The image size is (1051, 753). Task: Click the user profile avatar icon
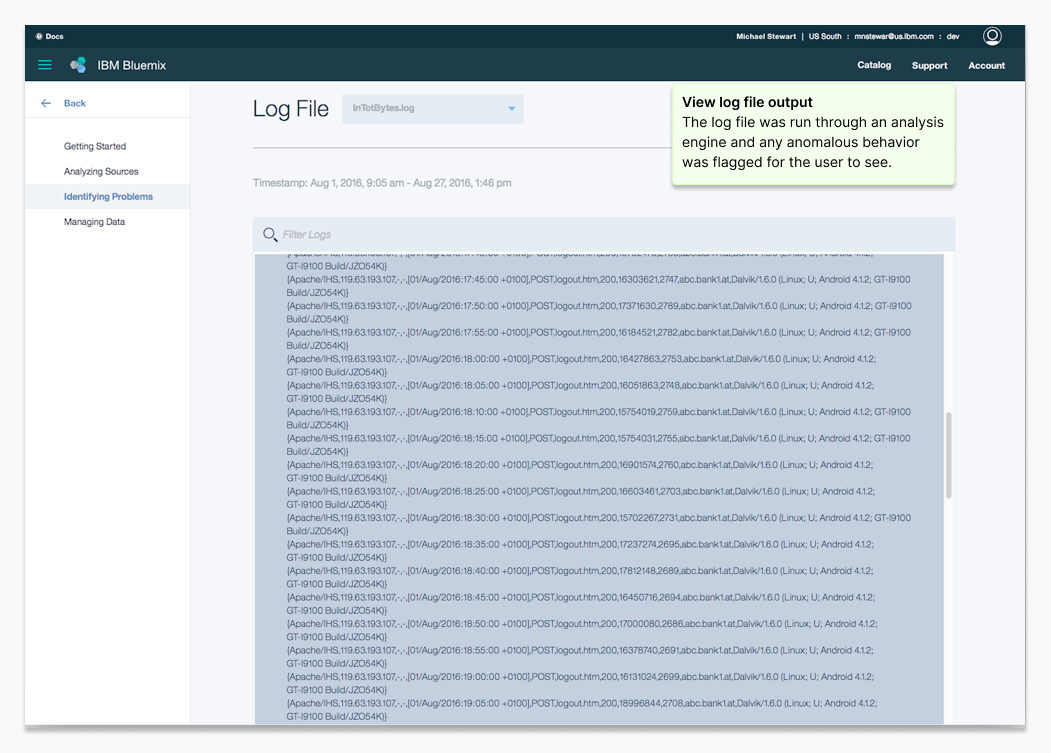[x=992, y=36]
